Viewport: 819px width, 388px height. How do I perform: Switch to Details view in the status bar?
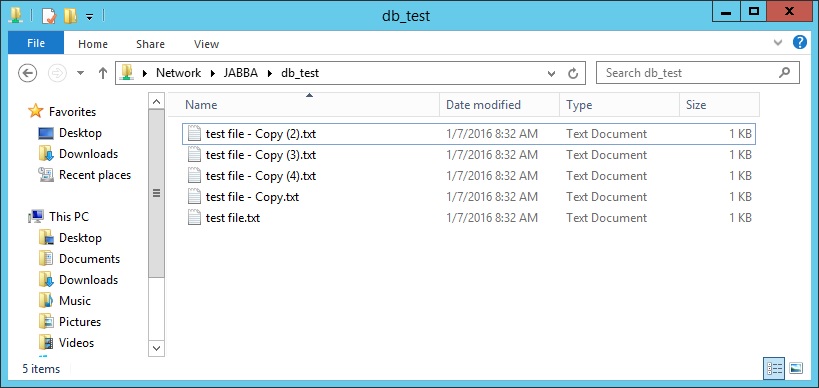(x=774, y=369)
